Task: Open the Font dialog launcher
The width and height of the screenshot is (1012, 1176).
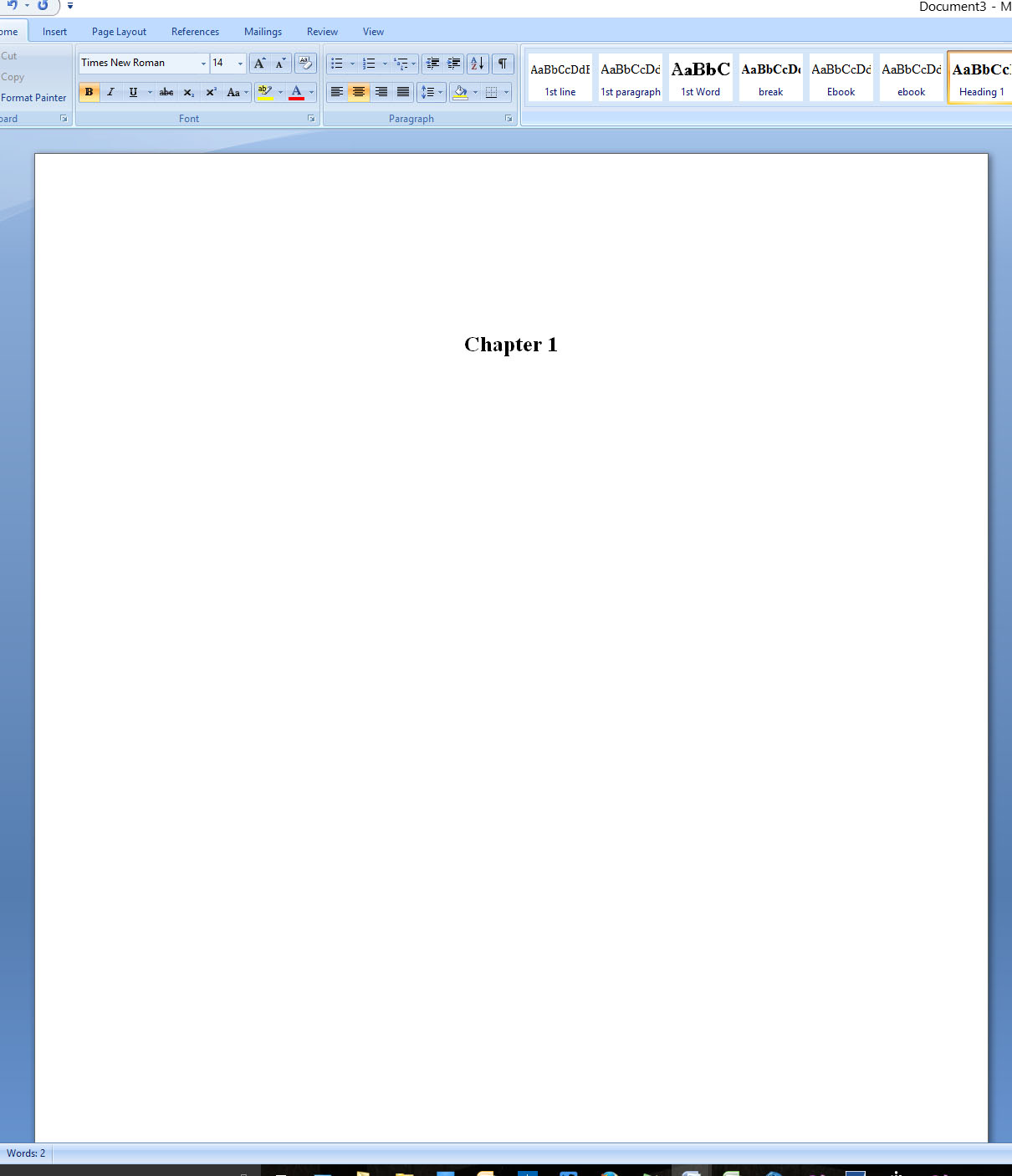Action: click(x=311, y=119)
